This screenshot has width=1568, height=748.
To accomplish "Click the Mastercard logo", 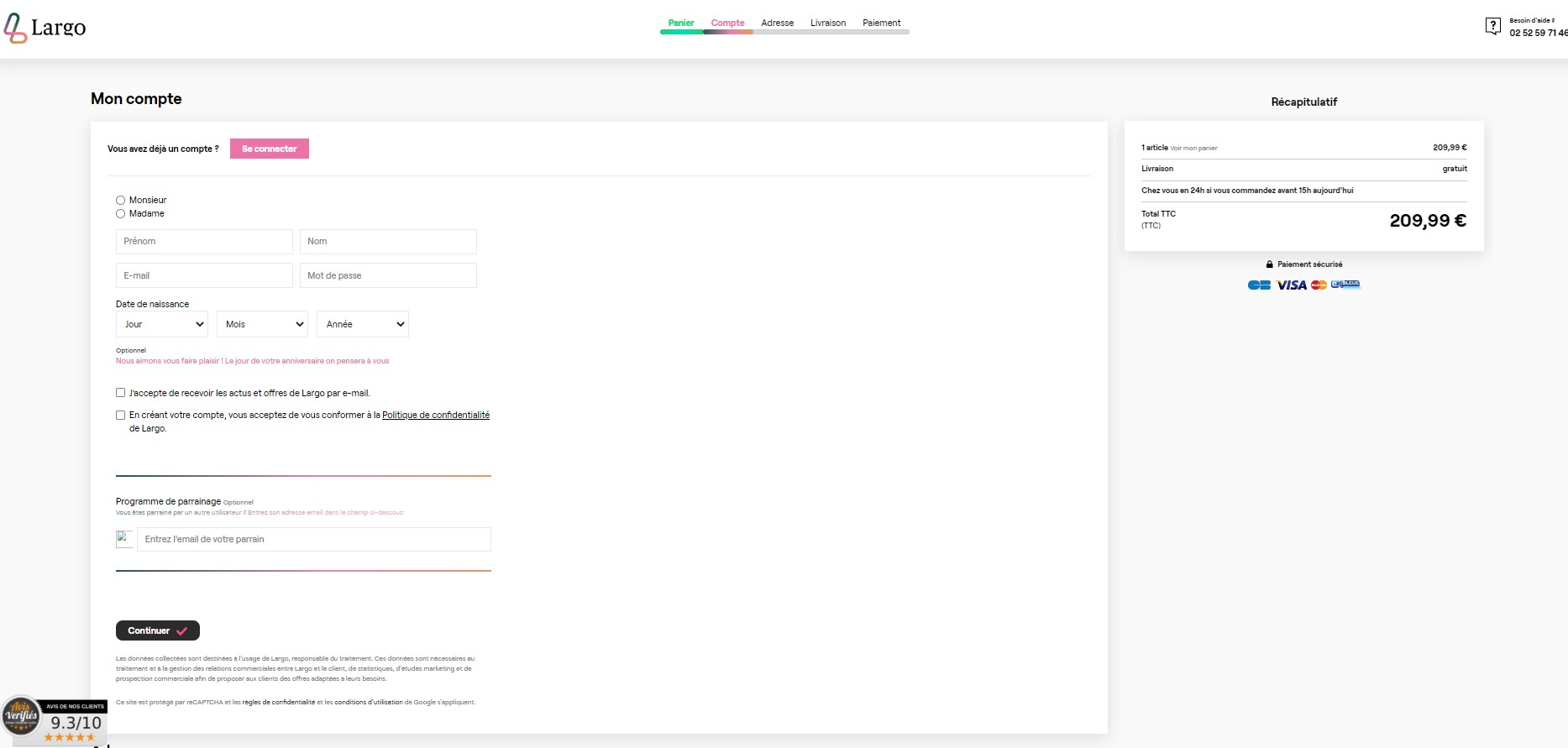I will (x=1319, y=285).
